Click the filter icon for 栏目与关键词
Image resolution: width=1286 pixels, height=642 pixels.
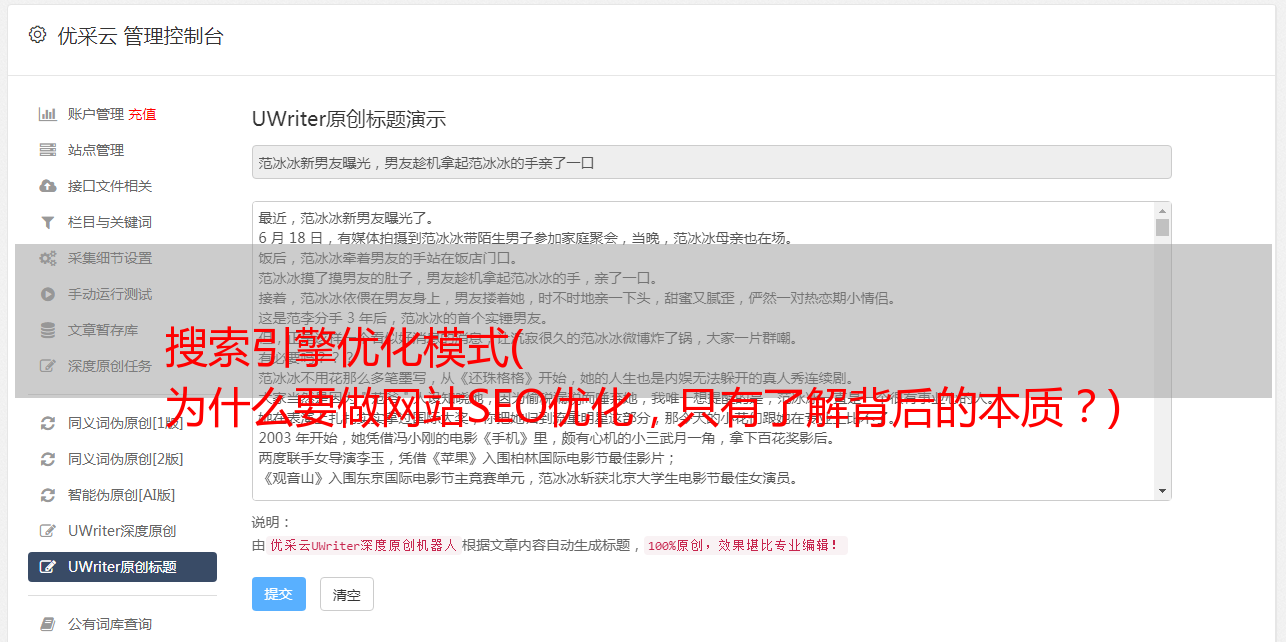click(x=47, y=222)
